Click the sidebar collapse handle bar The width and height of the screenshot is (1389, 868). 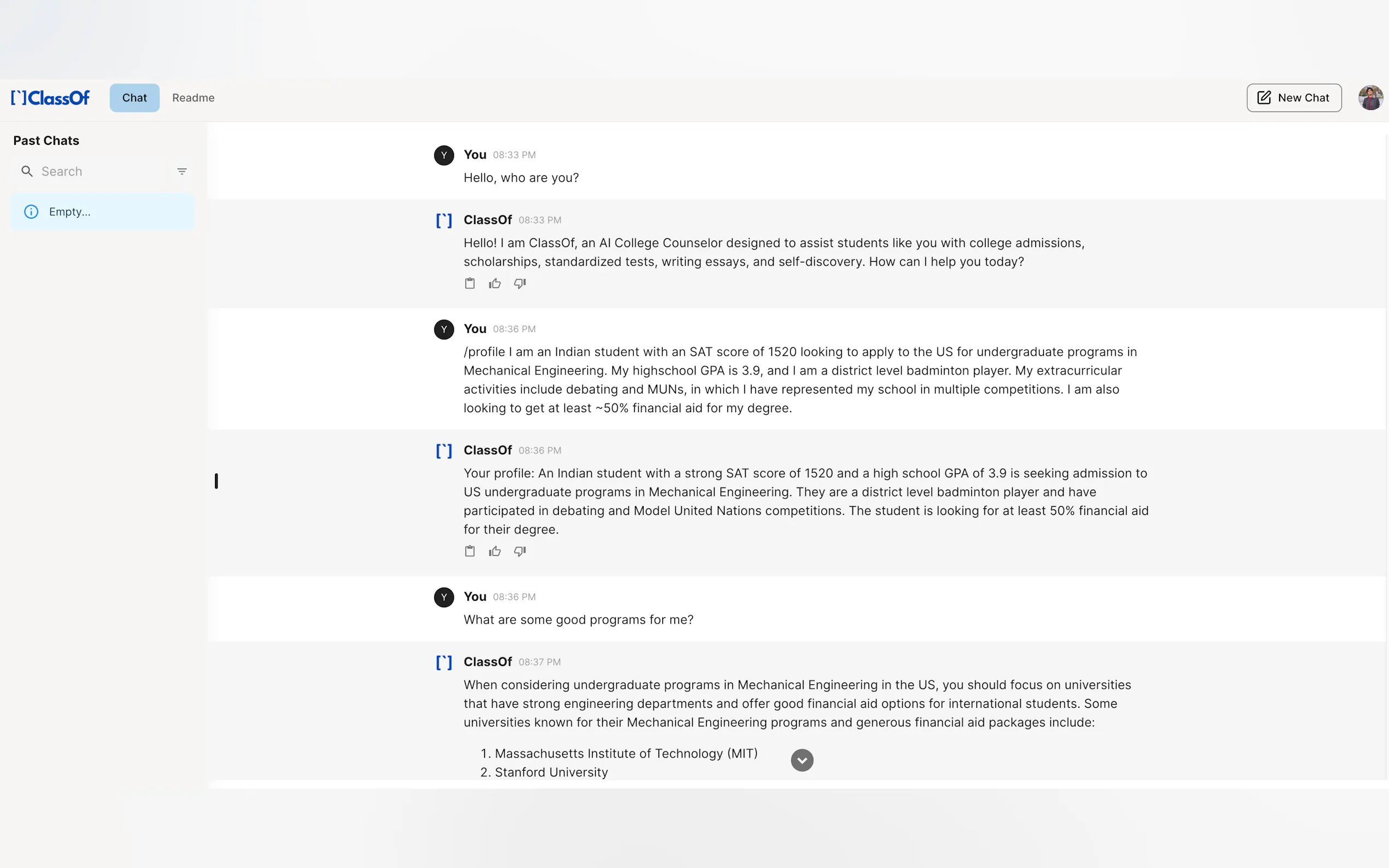(217, 481)
